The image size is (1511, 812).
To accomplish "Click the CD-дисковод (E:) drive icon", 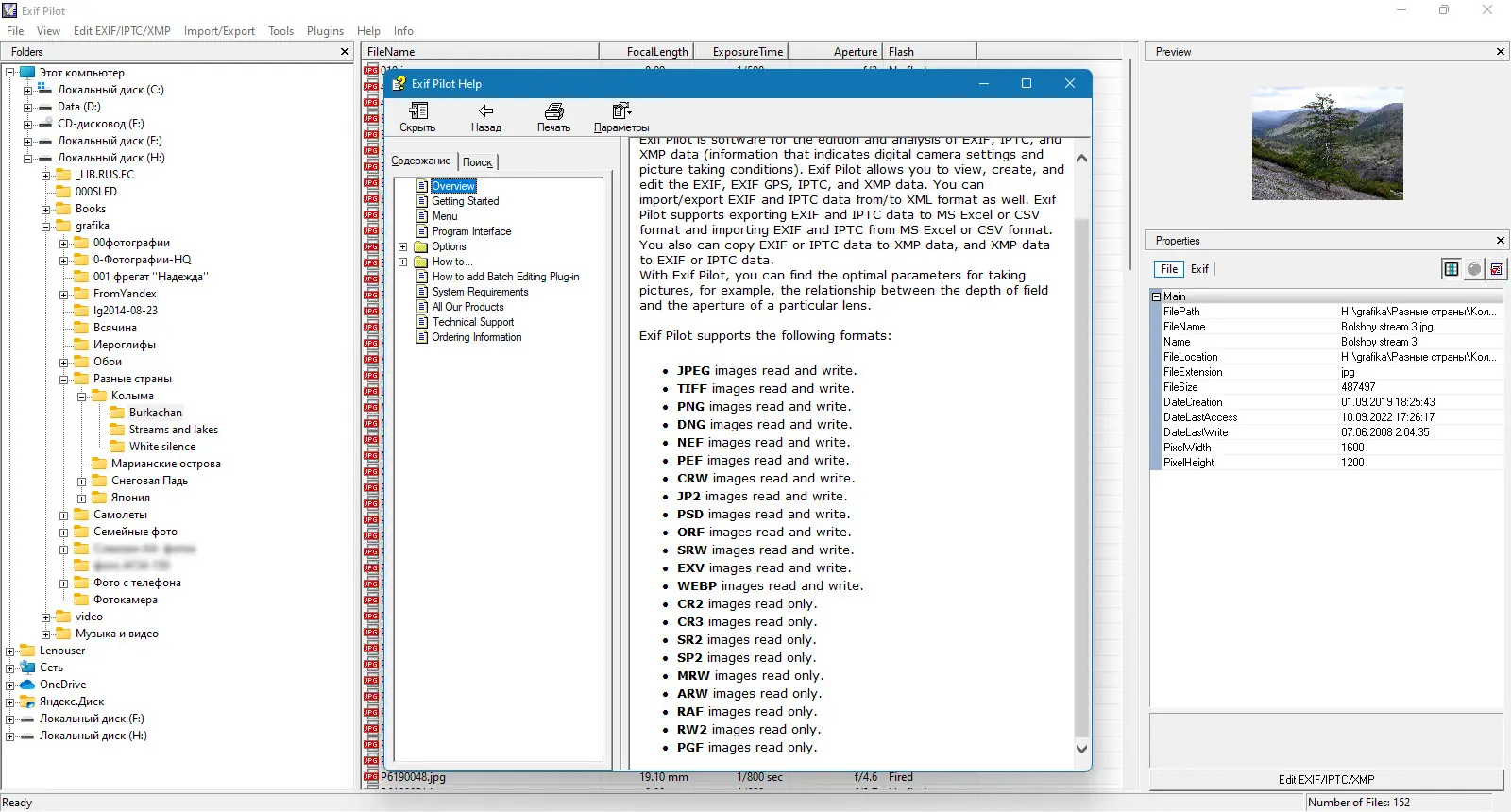I will [45, 124].
